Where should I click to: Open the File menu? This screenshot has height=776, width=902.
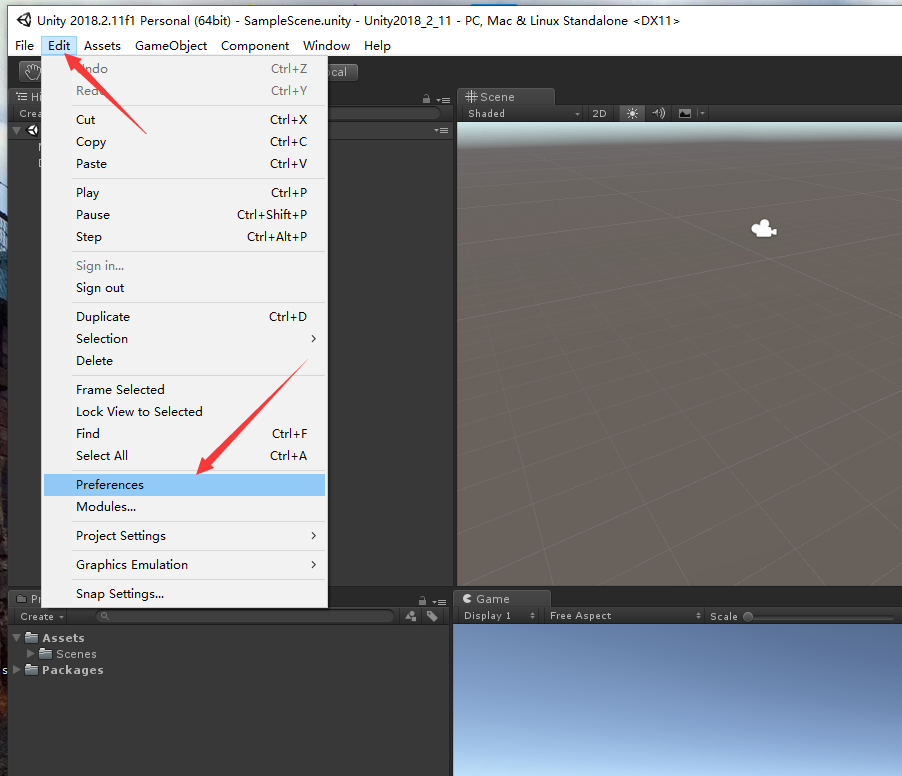coord(24,45)
